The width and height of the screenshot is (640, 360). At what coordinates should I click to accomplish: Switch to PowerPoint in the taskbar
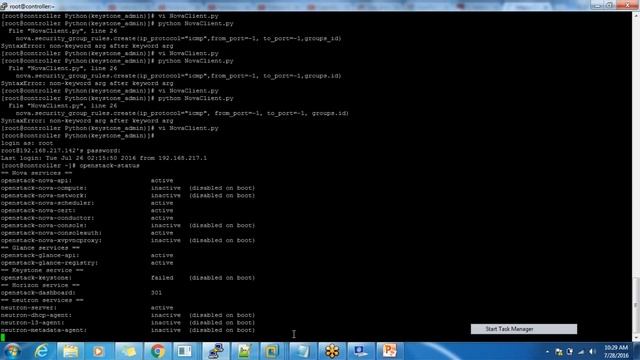point(389,351)
